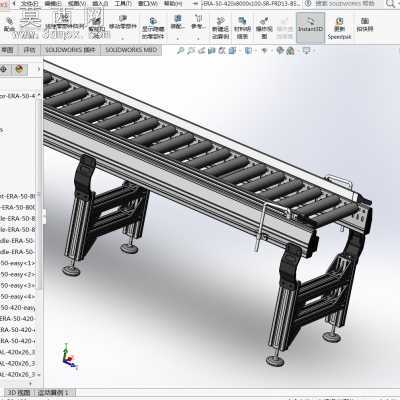The width and height of the screenshot is (400, 400).
Task: Click Zoom to Fit in view toolbar
Action: [181, 51]
